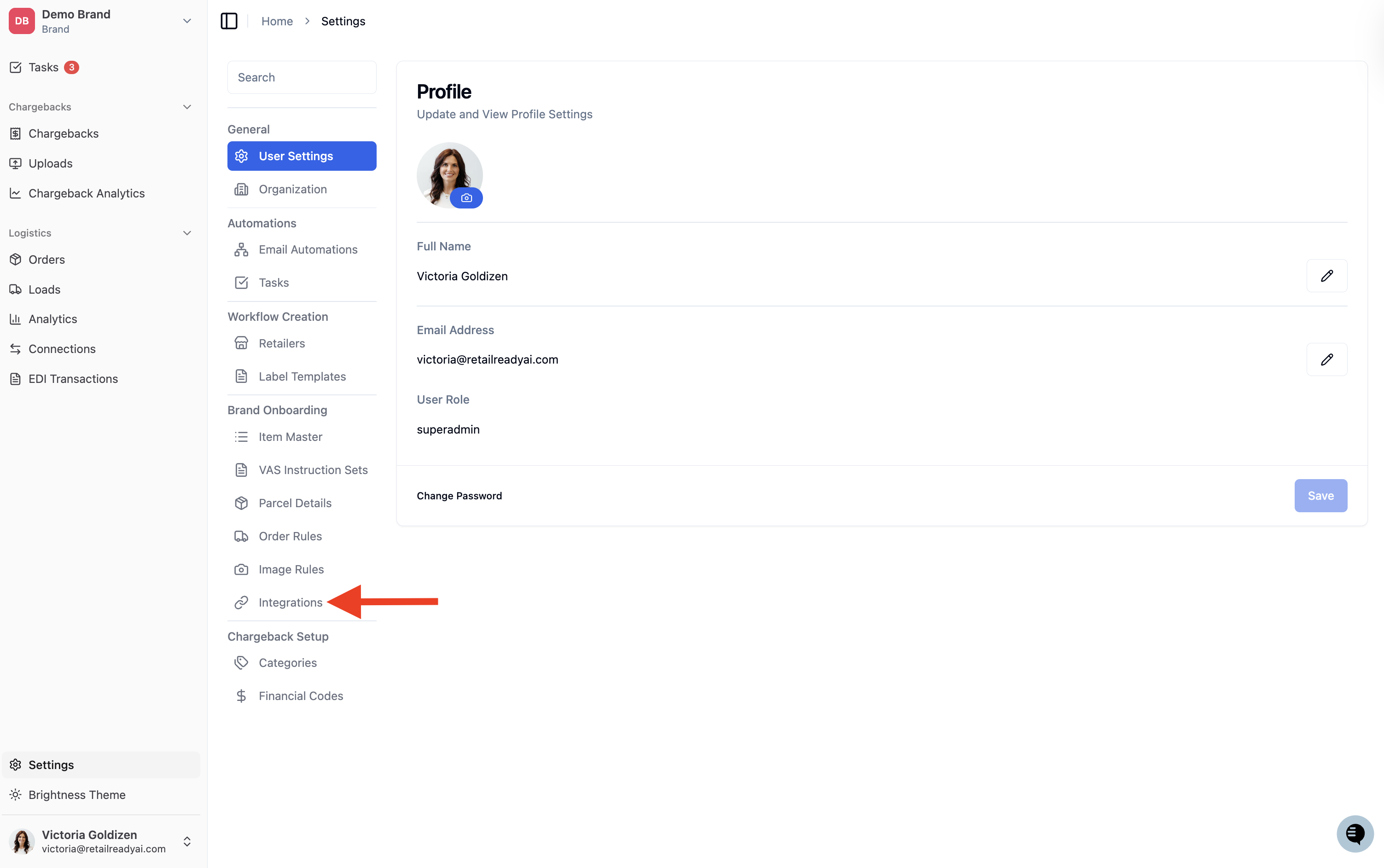Click the Change Password link
Screen dimensions: 1384x868
[x=459, y=495]
